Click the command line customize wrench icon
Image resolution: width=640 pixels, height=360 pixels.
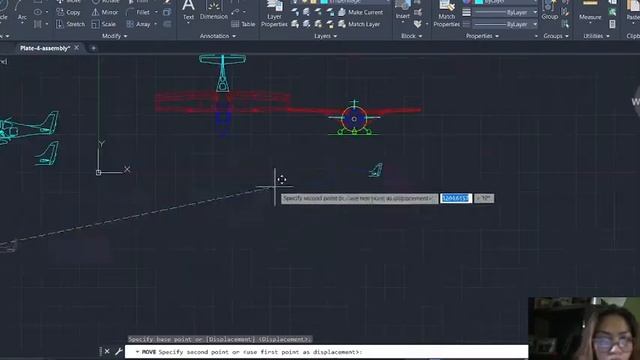coord(119,351)
